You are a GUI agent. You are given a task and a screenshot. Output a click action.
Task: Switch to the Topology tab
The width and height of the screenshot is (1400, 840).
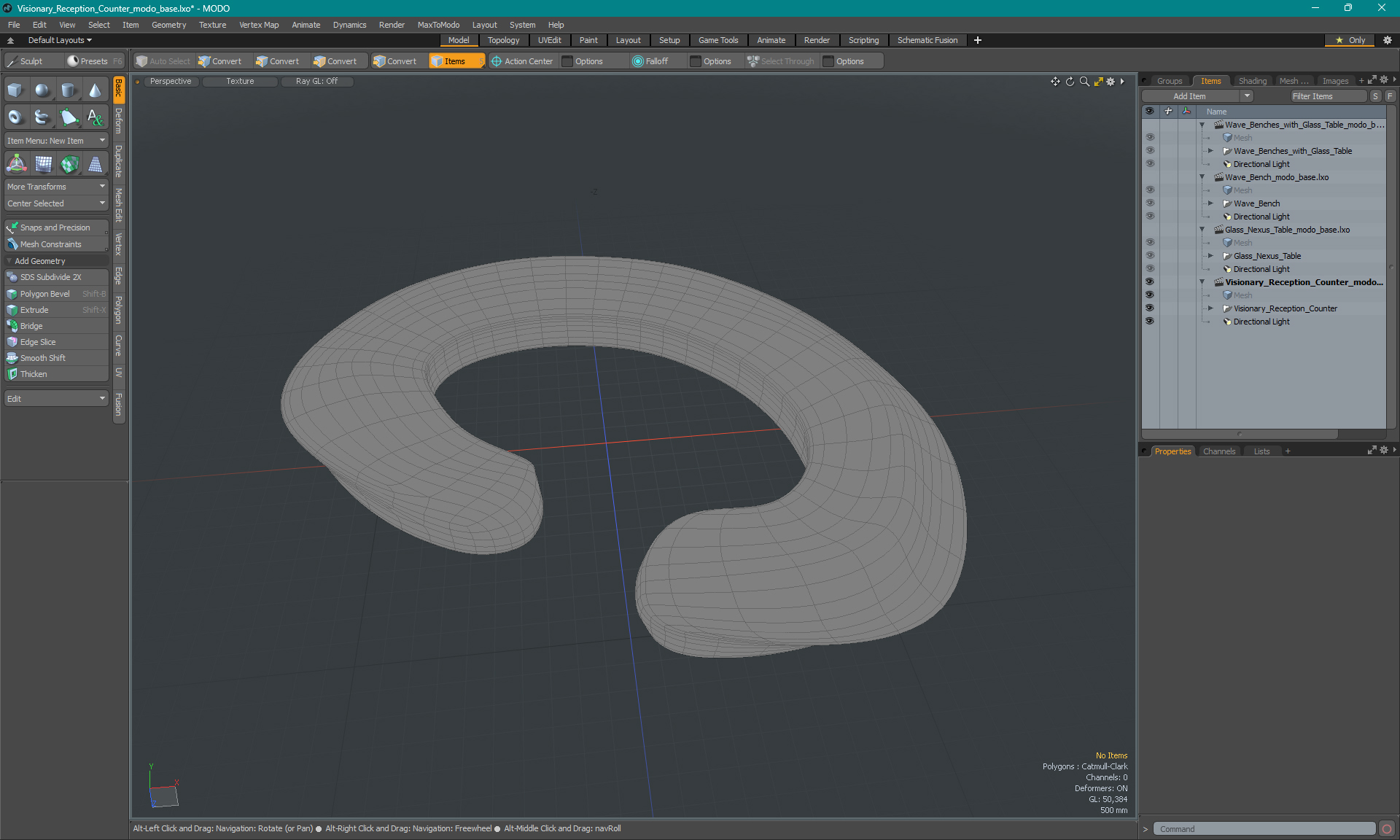point(503,40)
